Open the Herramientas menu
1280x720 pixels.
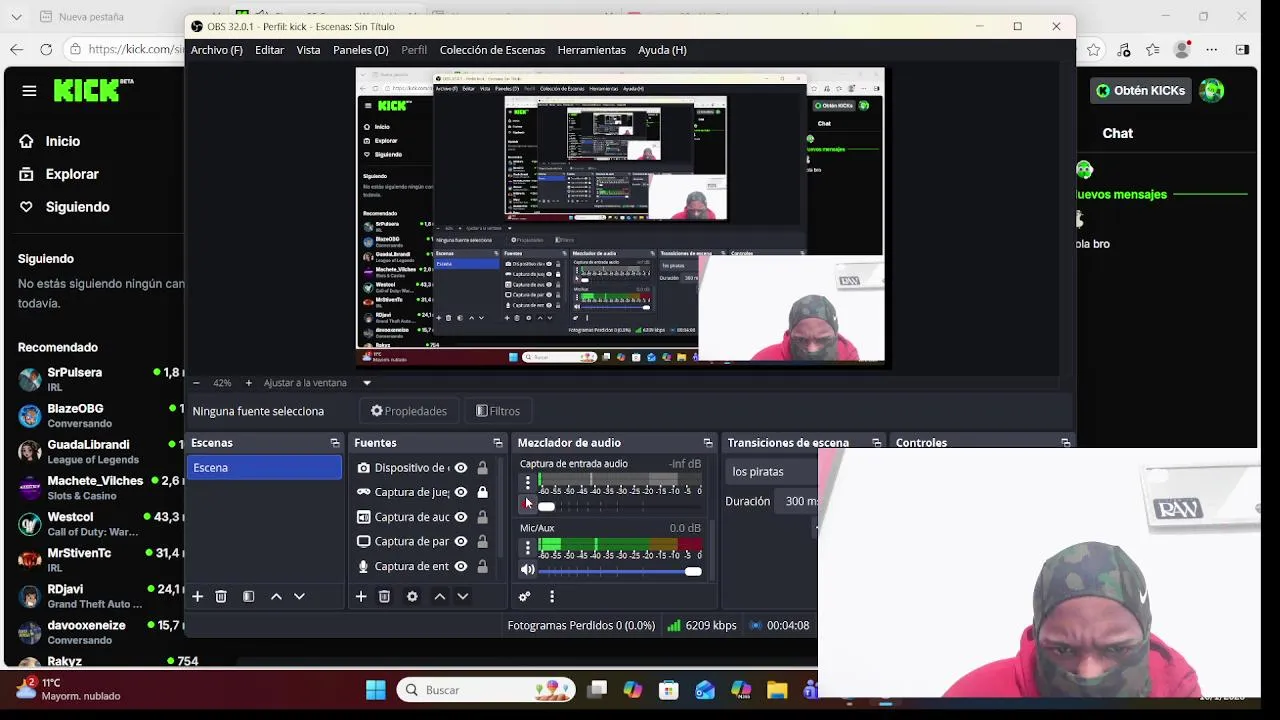(x=591, y=50)
